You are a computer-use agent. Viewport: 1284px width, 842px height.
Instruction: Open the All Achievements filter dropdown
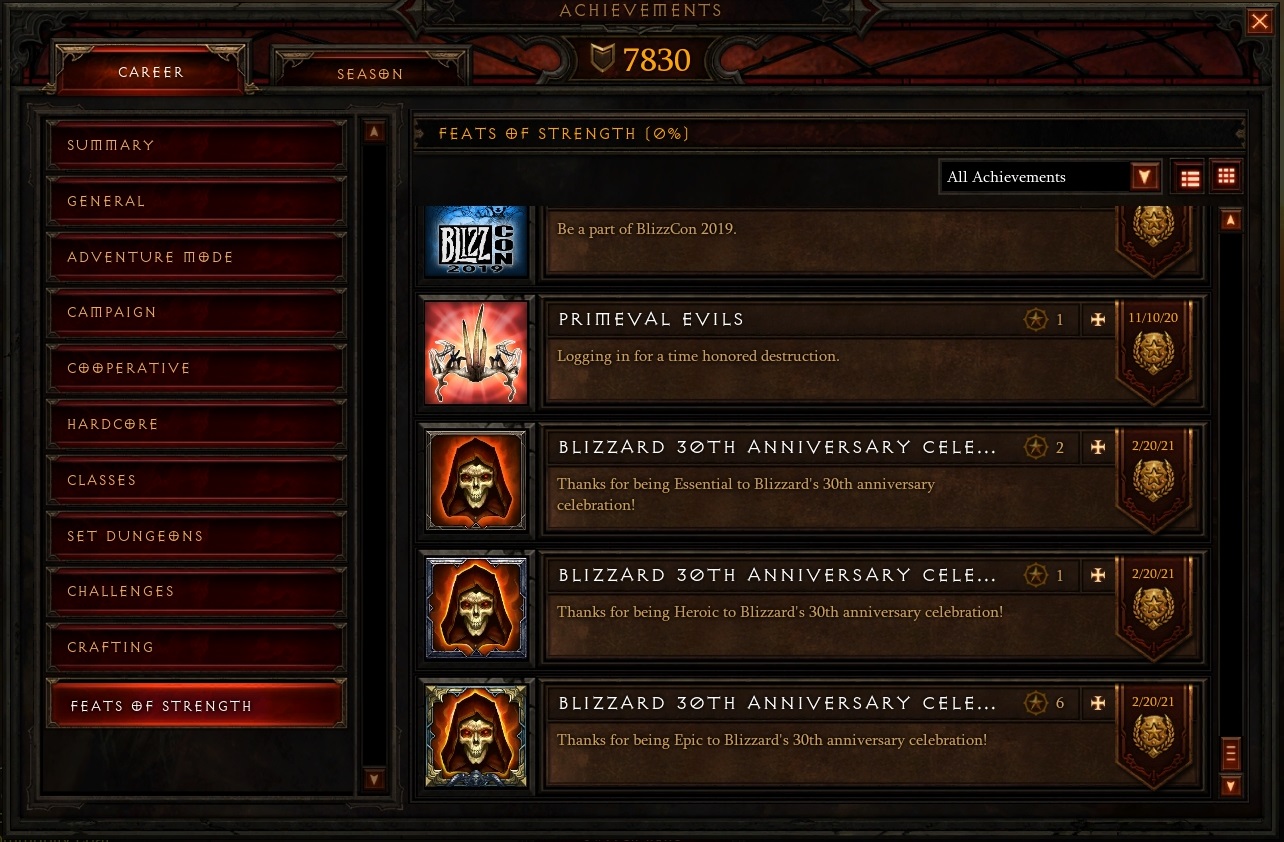coord(1050,177)
